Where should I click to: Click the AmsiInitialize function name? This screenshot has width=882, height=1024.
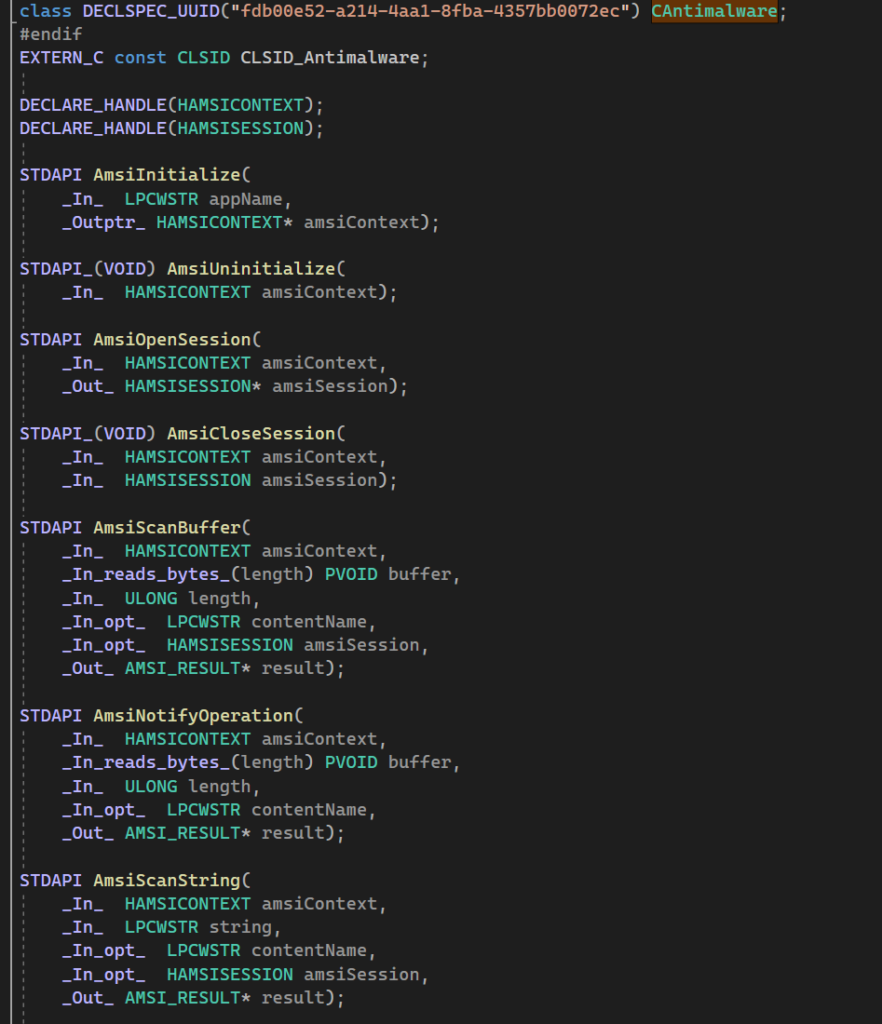167,175
